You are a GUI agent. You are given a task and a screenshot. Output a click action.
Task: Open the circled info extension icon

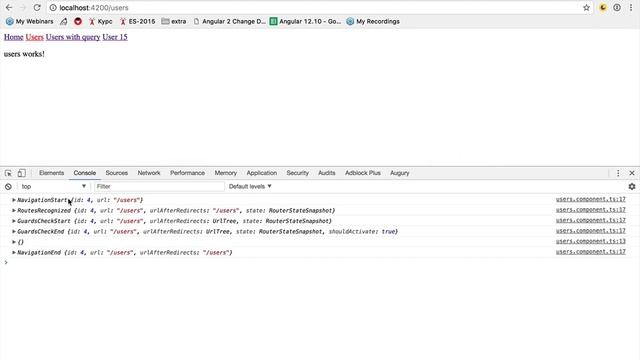pyautogui.click(x=617, y=8)
